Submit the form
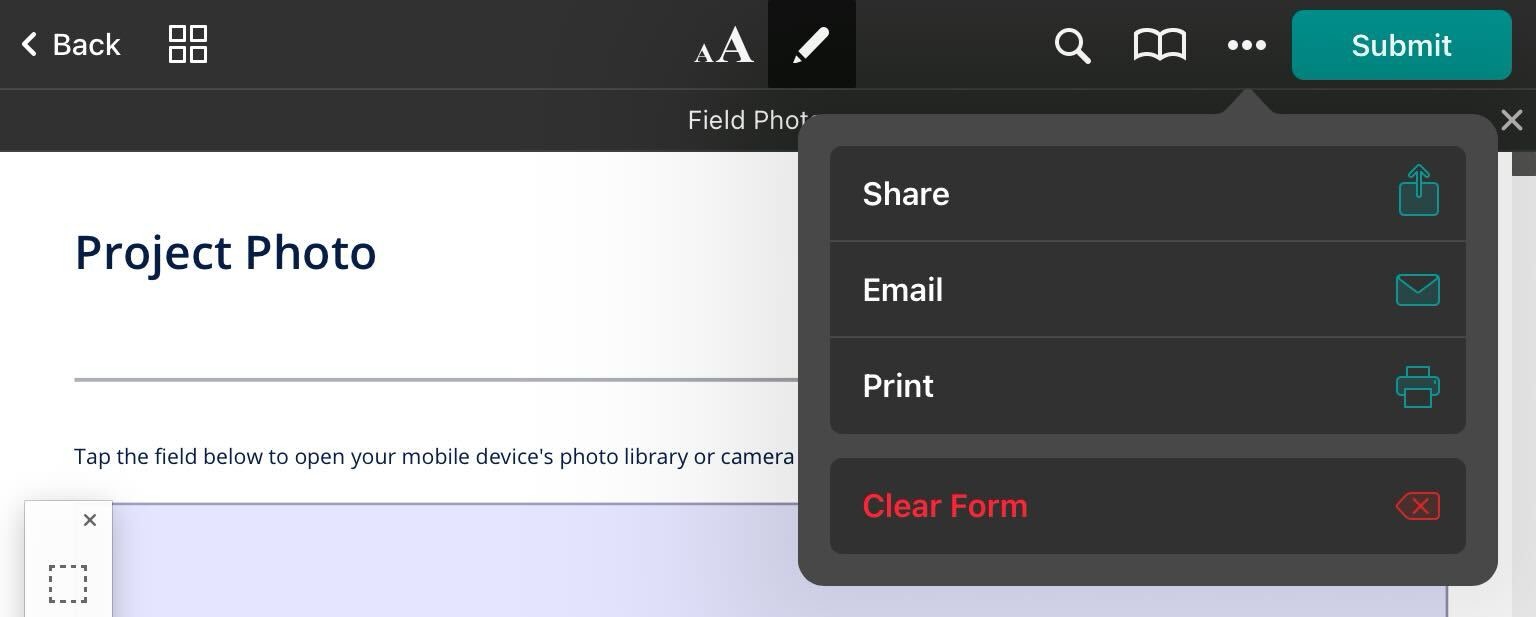The image size is (1536, 617). [x=1401, y=45]
